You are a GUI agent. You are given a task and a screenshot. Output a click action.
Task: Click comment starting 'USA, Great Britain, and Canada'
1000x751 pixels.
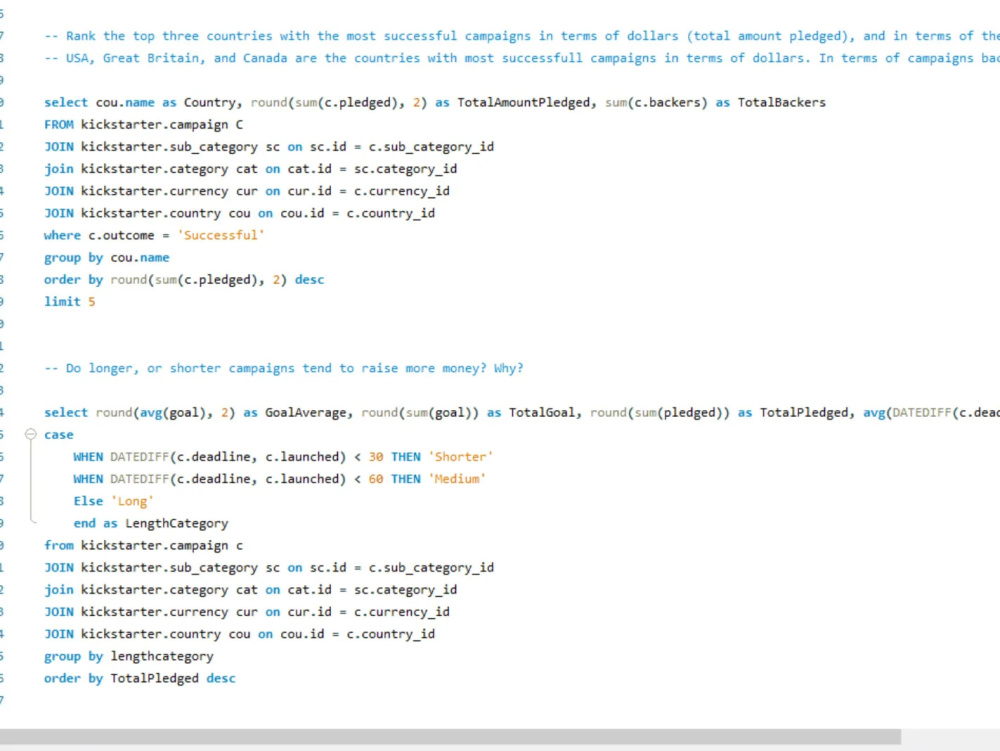point(522,58)
